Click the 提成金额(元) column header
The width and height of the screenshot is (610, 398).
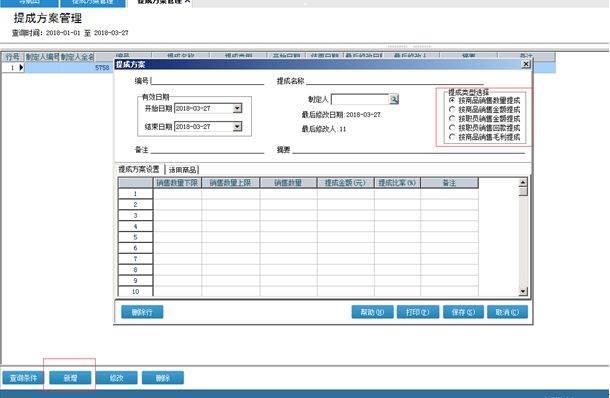345,182
